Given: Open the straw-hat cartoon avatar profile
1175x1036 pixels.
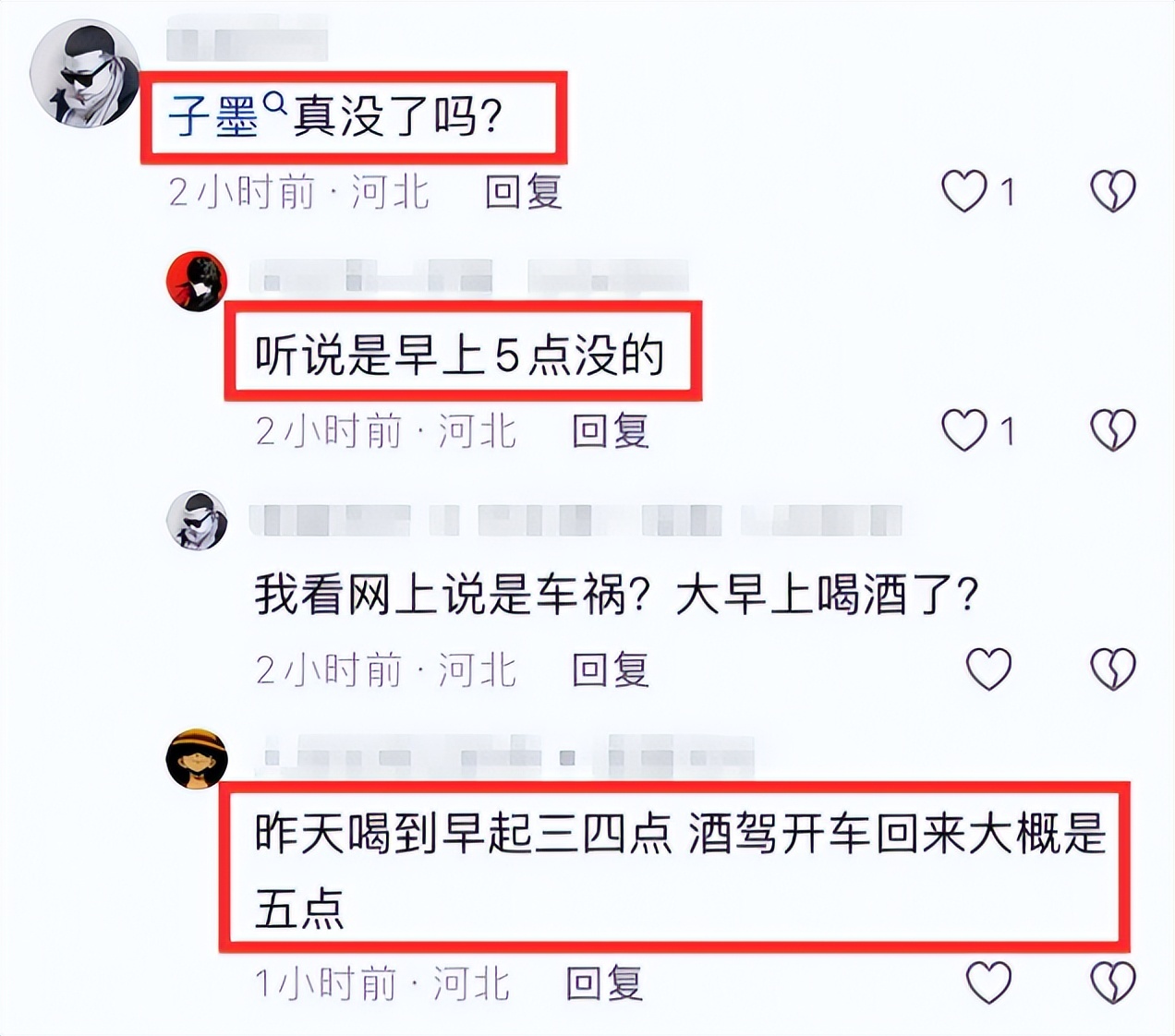Looking at the screenshot, I should pos(197,759).
